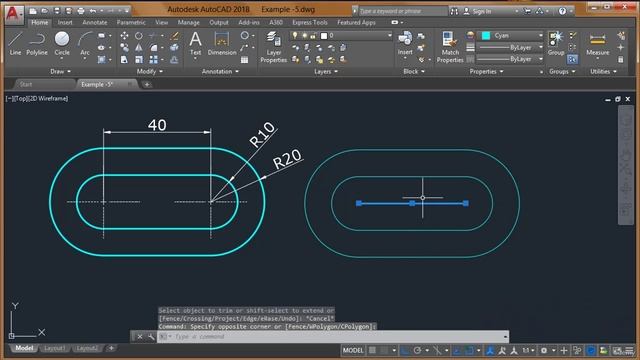Screen dimensions: 640x360
Task: Toggle snap mode in status bar
Action: pos(384,350)
